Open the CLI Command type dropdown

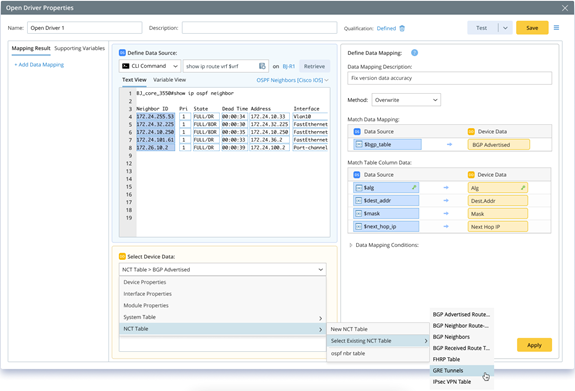click(x=150, y=66)
